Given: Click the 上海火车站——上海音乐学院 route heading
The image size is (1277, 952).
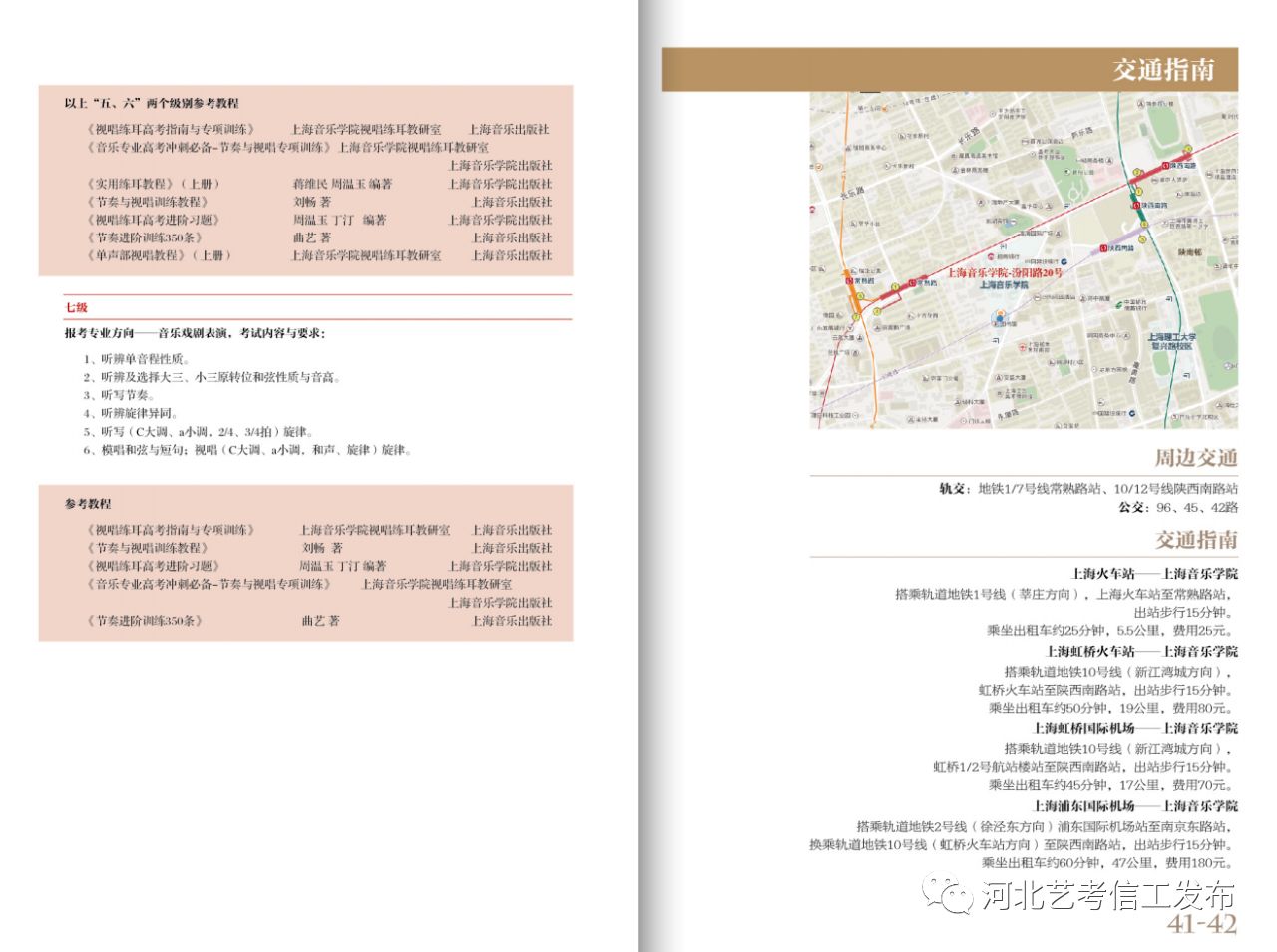Looking at the screenshot, I should coord(1154,574).
